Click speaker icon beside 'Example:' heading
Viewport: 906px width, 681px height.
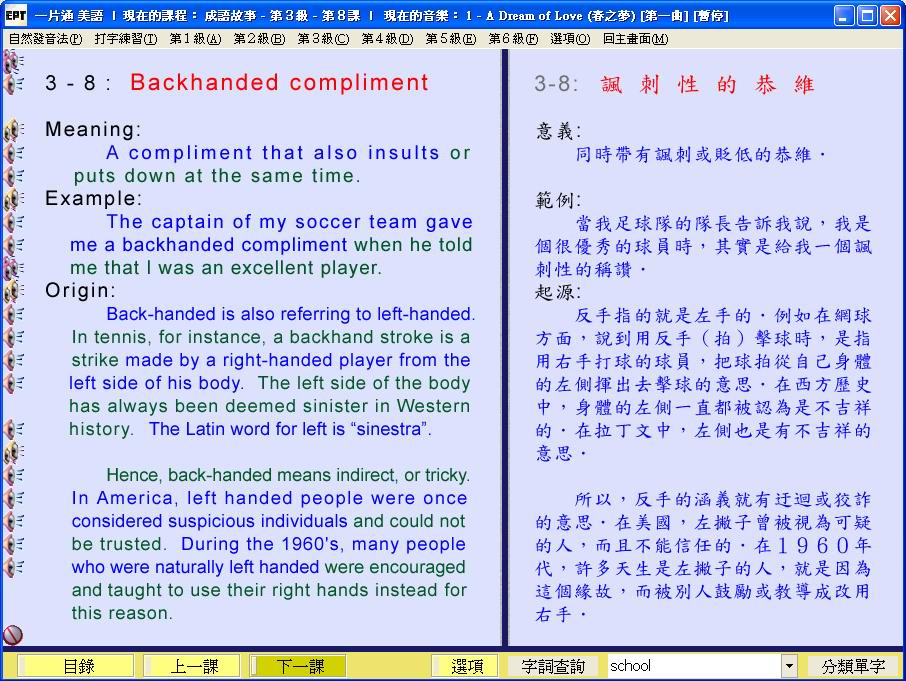coord(13,199)
